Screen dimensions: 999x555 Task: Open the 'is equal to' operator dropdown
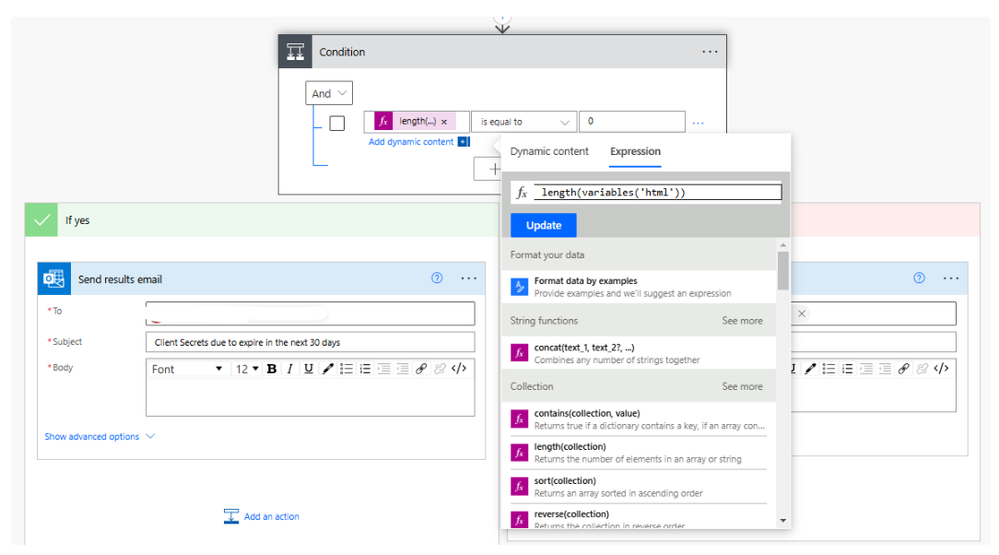pos(524,122)
